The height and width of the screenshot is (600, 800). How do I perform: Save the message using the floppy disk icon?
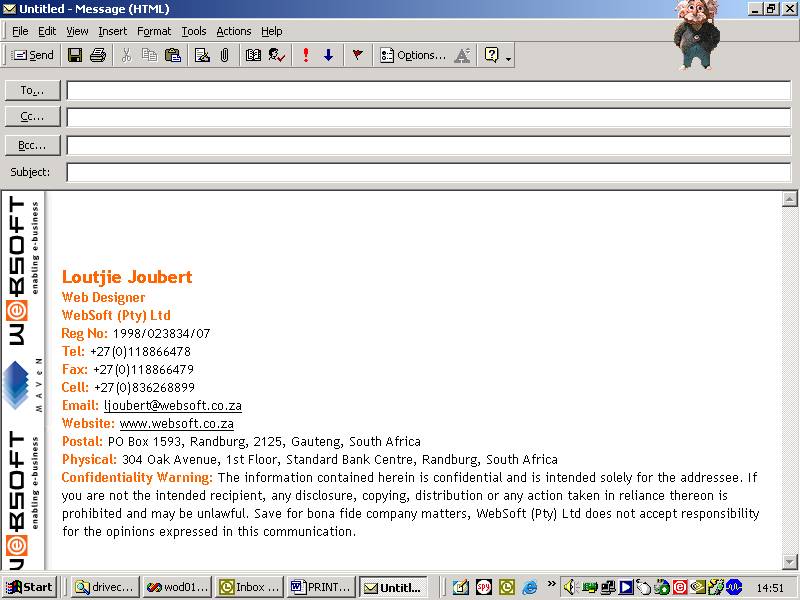(75, 55)
